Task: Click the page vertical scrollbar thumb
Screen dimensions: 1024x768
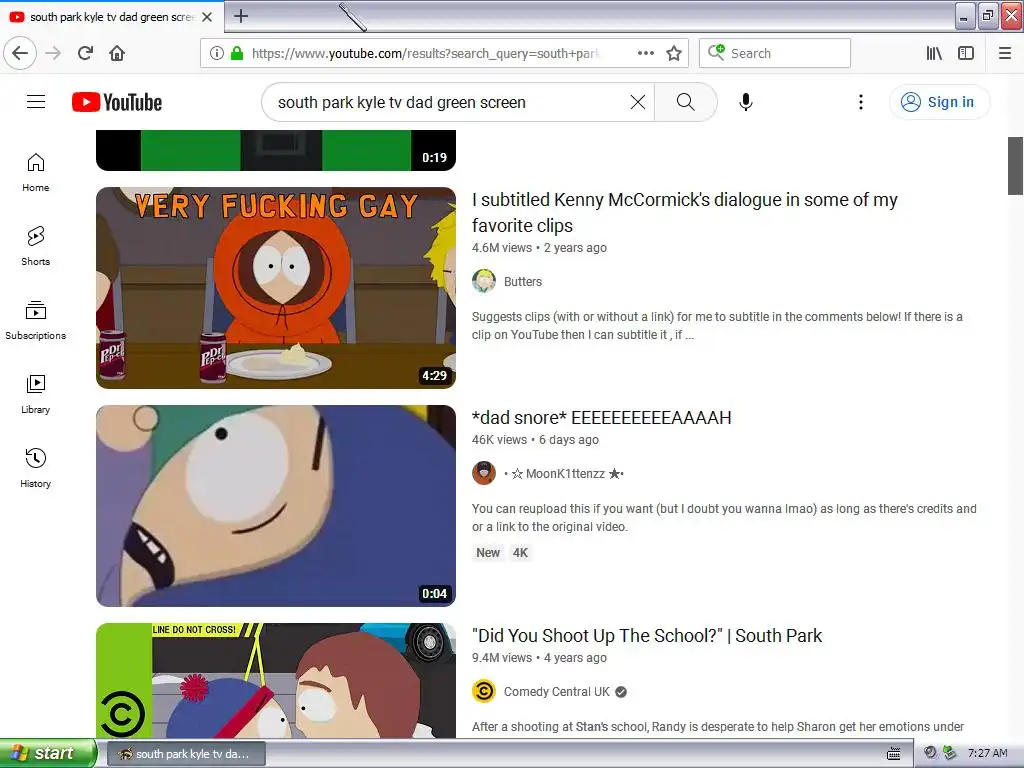Action: [1015, 166]
